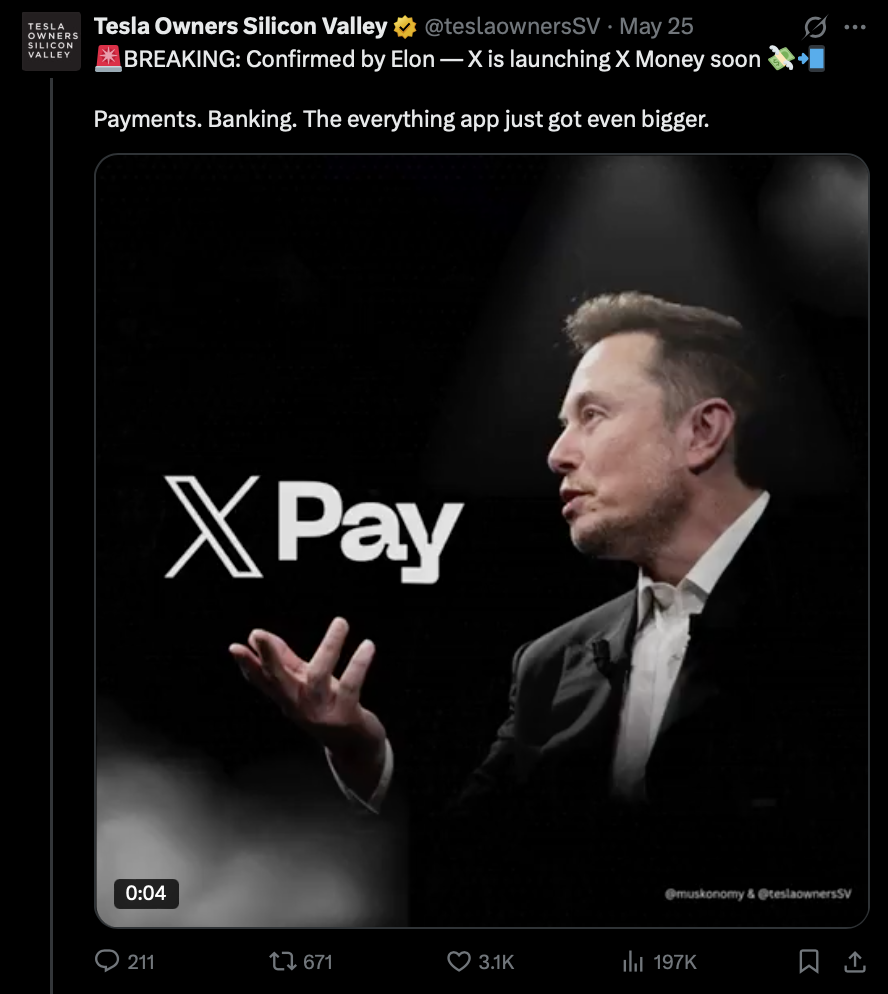This screenshot has width=888, height=994.
Task: Open Tesla Owners Silicon Valley avatar
Action: [51, 41]
